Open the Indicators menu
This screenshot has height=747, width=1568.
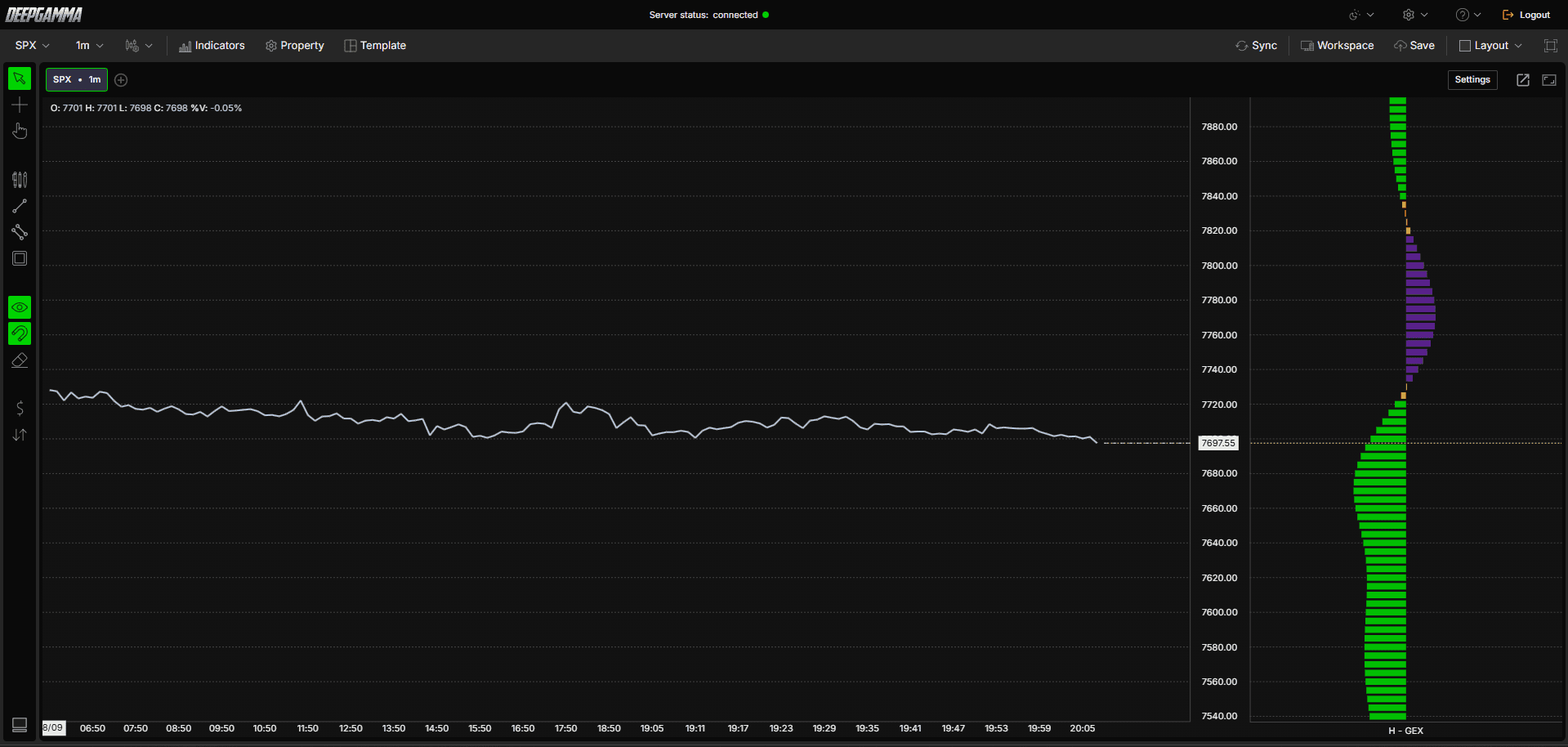point(212,46)
